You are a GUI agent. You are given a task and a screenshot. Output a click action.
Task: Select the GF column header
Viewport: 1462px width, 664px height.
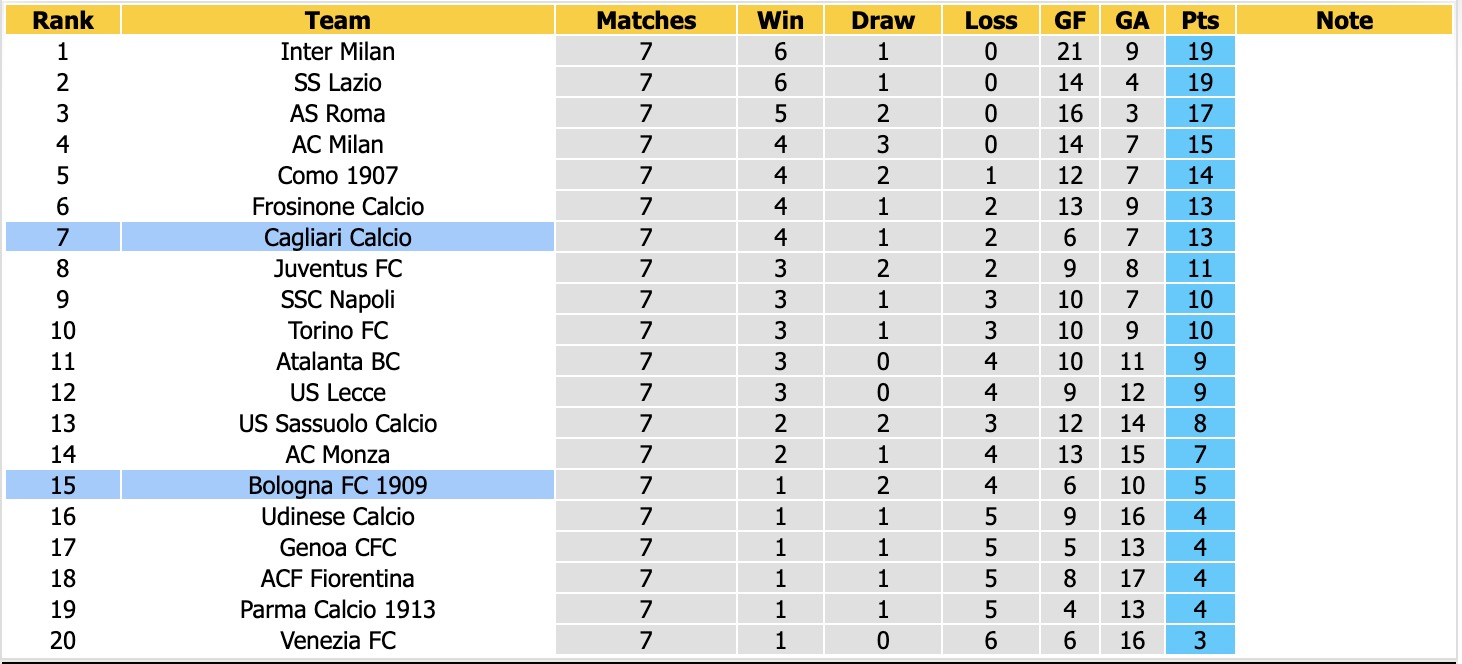click(x=1070, y=20)
